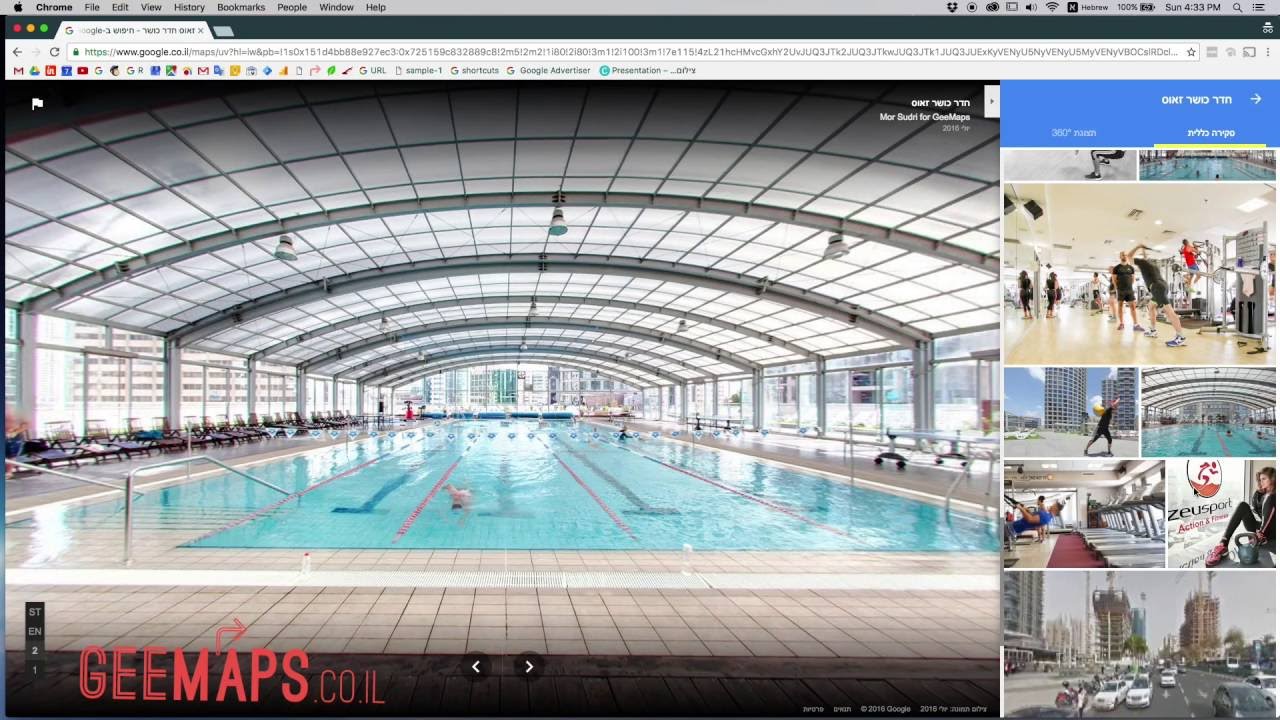Image resolution: width=1280 pixels, height=720 pixels.
Task: Click the address bar URL field
Action: click(630, 52)
